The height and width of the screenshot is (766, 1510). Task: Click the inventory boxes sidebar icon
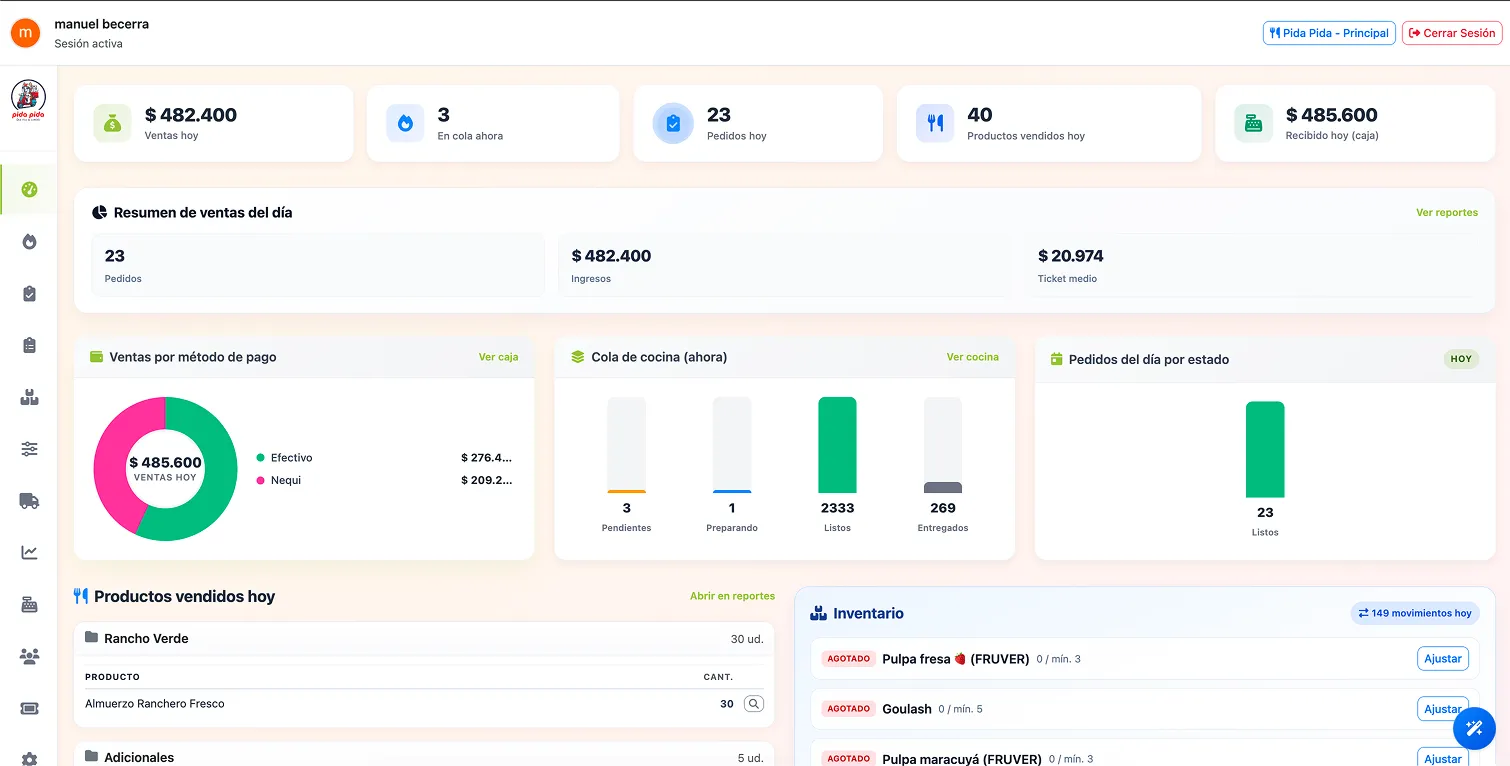29,397
